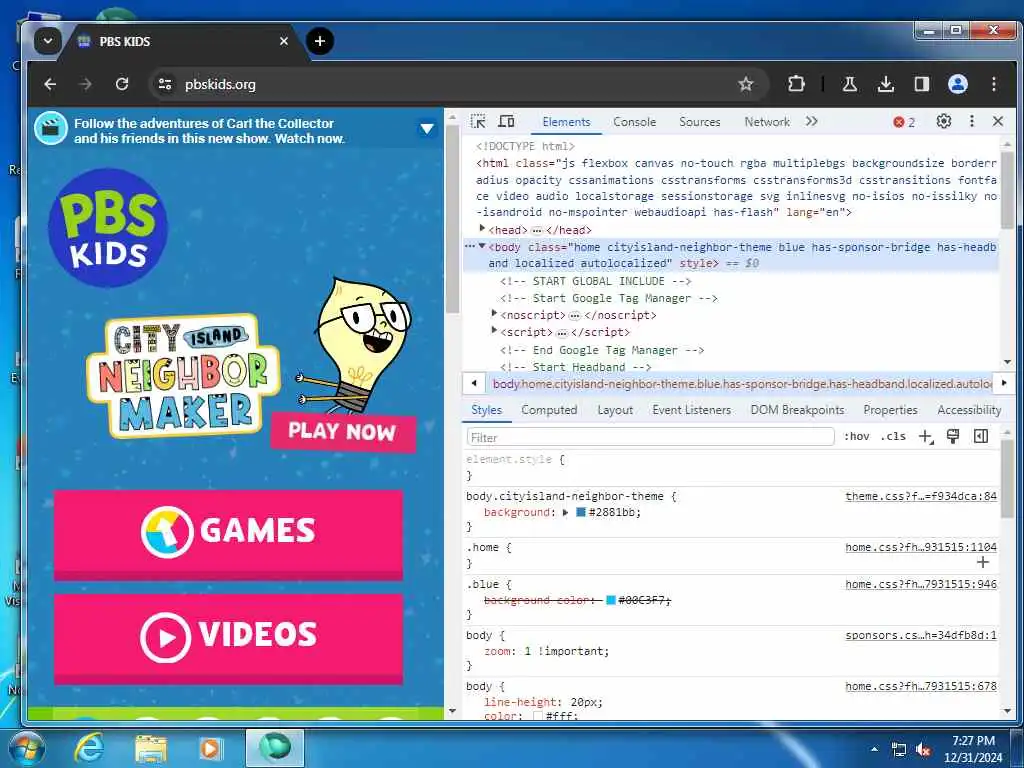Image resolution: width=1024 pixels, height=768 pixels.
Task: Toggle the computed styles sidebar icon
Action: pyautogui.click(x=981, y=436)
